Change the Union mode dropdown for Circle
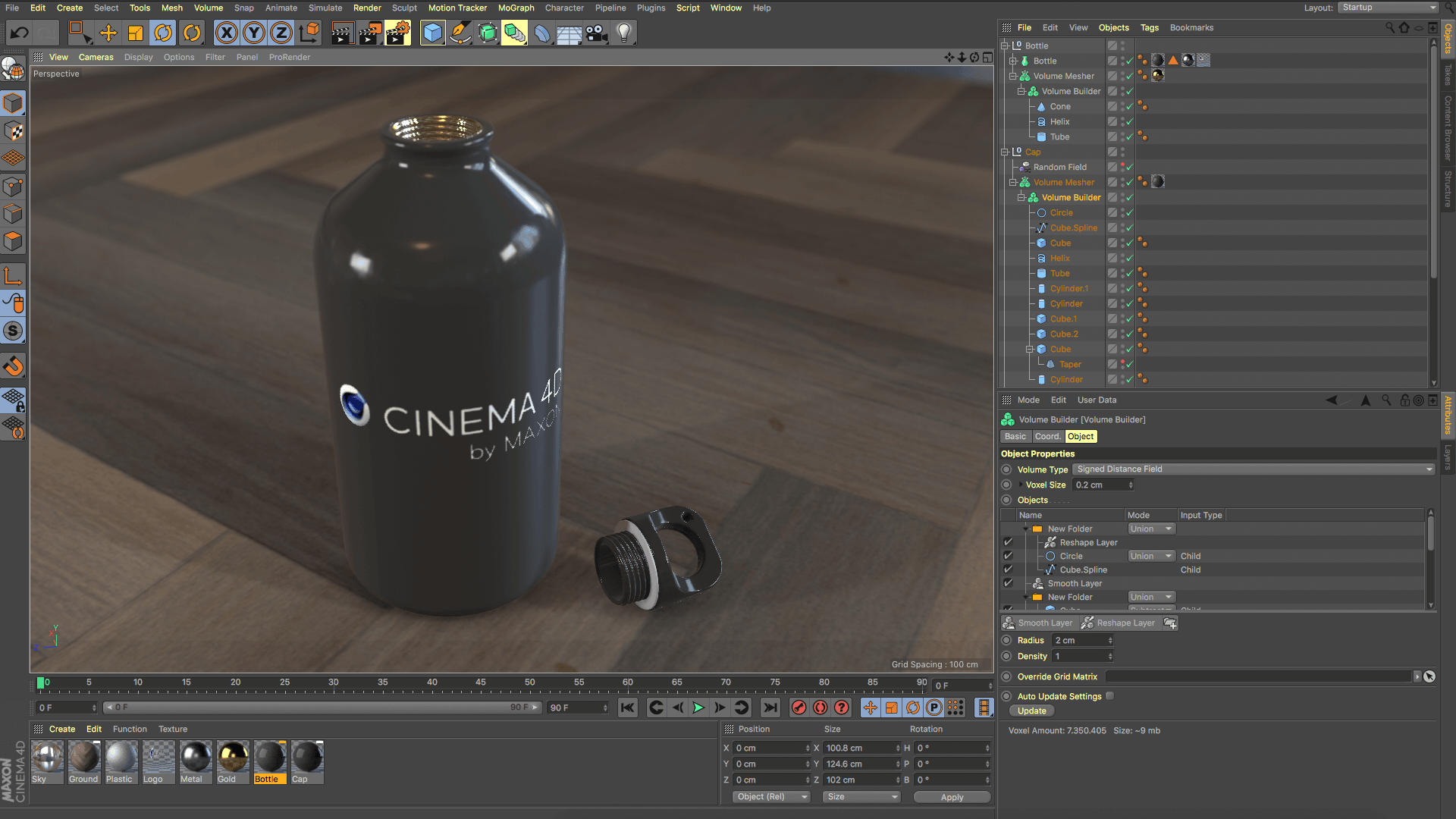The width and height of the screenshot is (1456, 819). [x=1150, y=556]
